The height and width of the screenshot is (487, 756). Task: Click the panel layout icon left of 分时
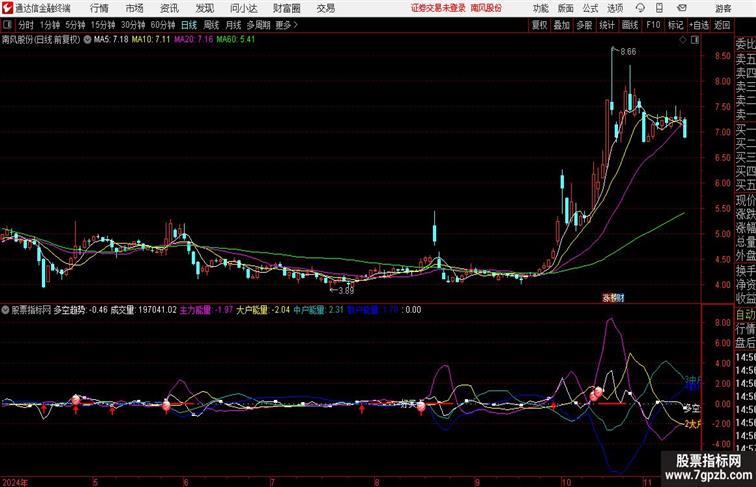click(x=7, y=25)
